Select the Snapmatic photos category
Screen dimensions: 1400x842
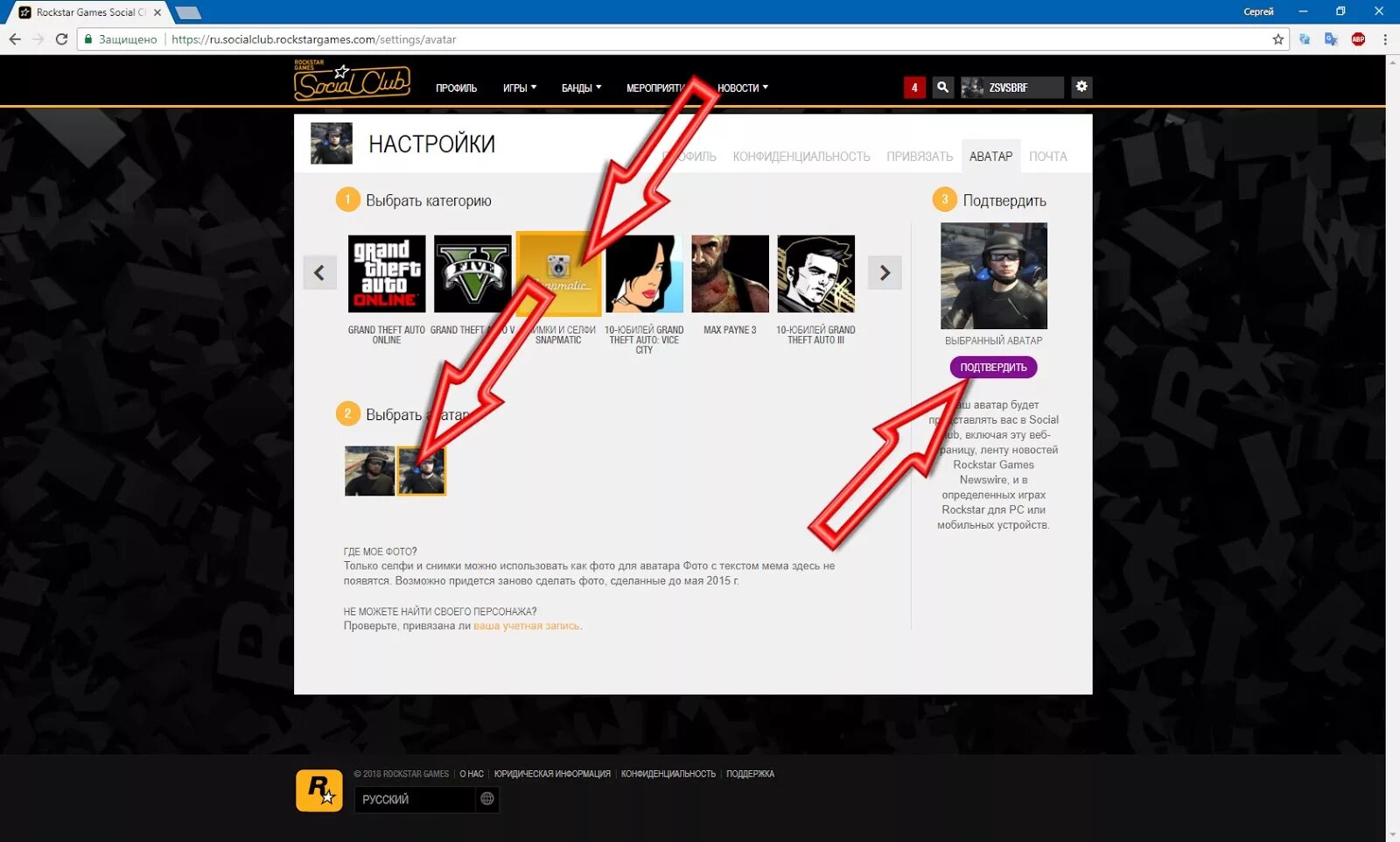(558, 273)
